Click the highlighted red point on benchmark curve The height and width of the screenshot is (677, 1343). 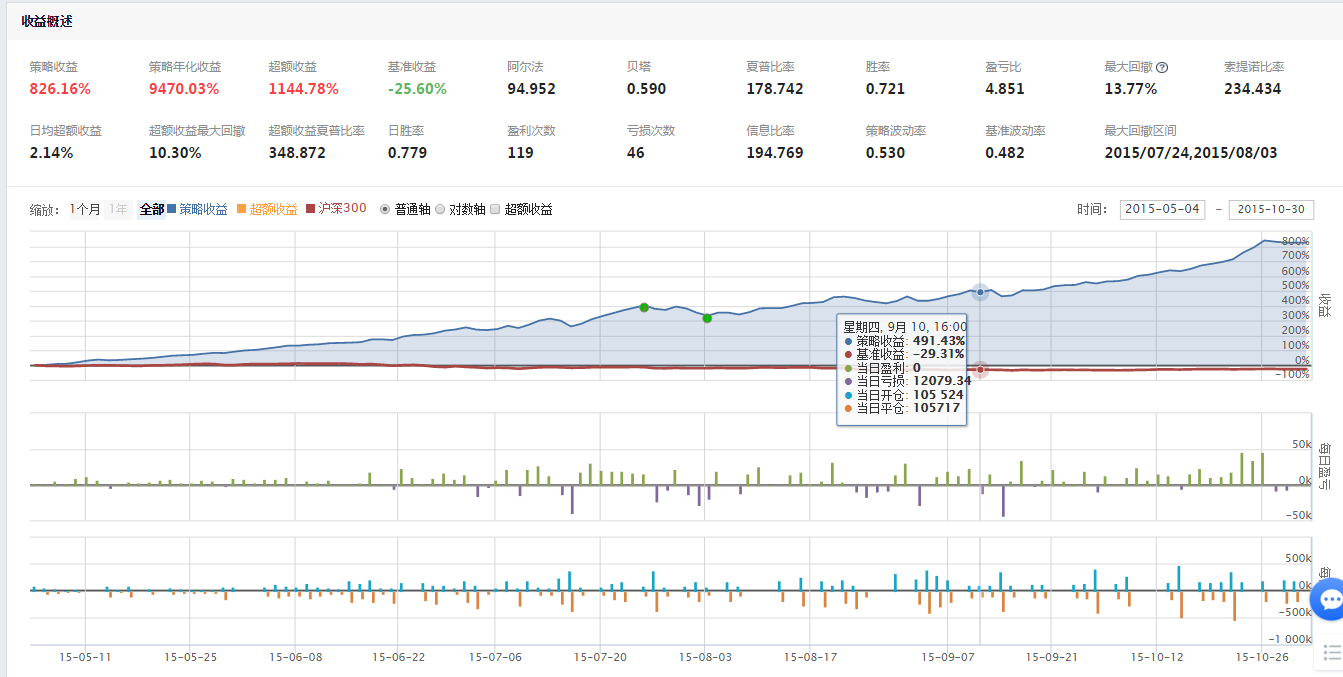click(981, 370)
